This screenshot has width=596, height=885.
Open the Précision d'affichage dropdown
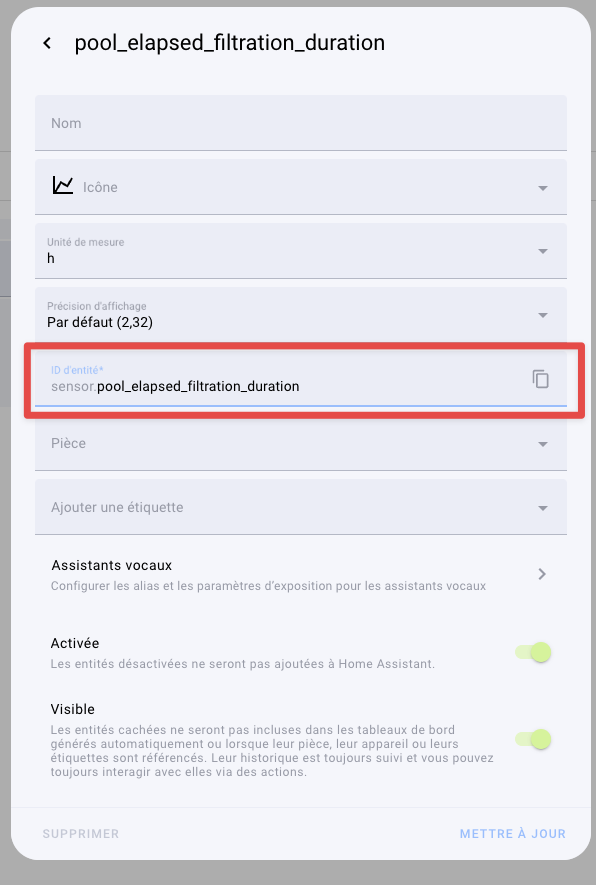[x=301, y=314]
